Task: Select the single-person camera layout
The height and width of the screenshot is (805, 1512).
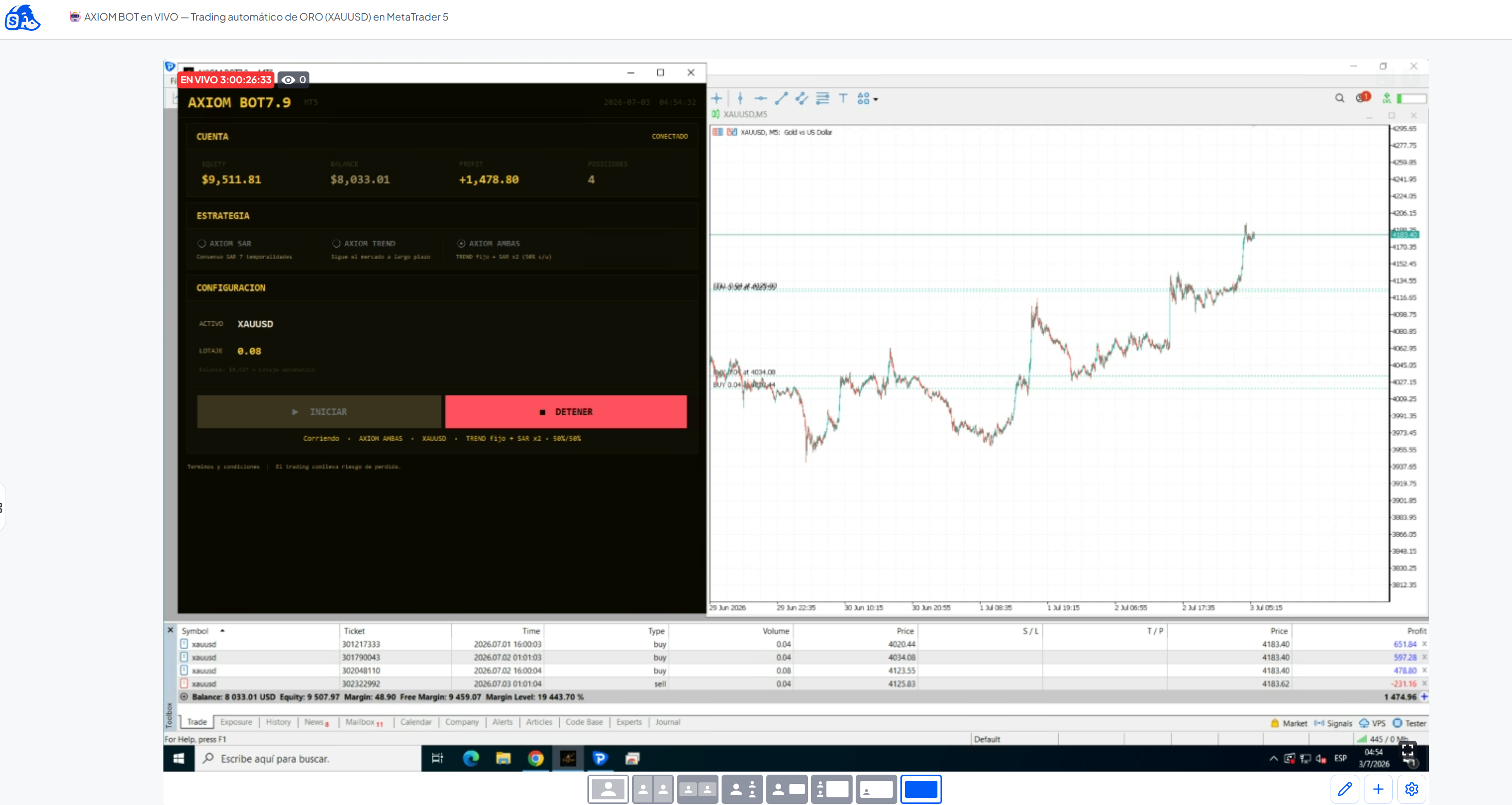Action: 608,789
